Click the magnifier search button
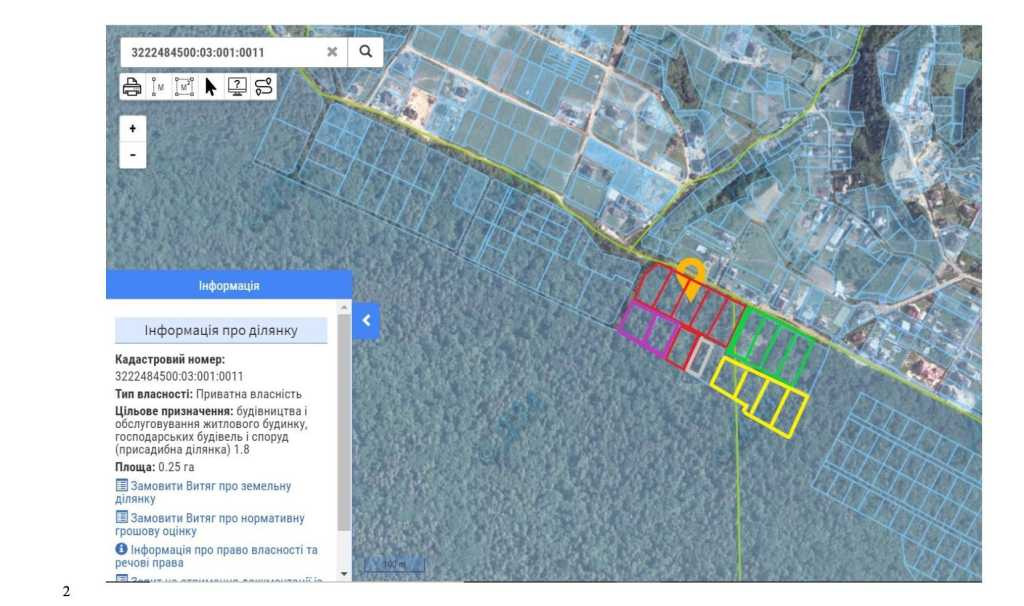 pos(366,51)
